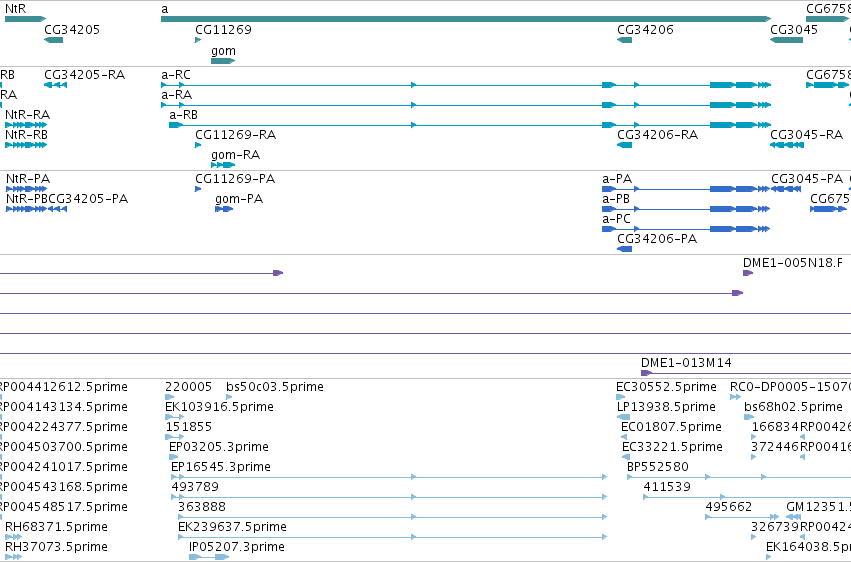Click the NtR gene label
Image resolution: width=851 pixels, height=562 pixels.
(15, 9)
